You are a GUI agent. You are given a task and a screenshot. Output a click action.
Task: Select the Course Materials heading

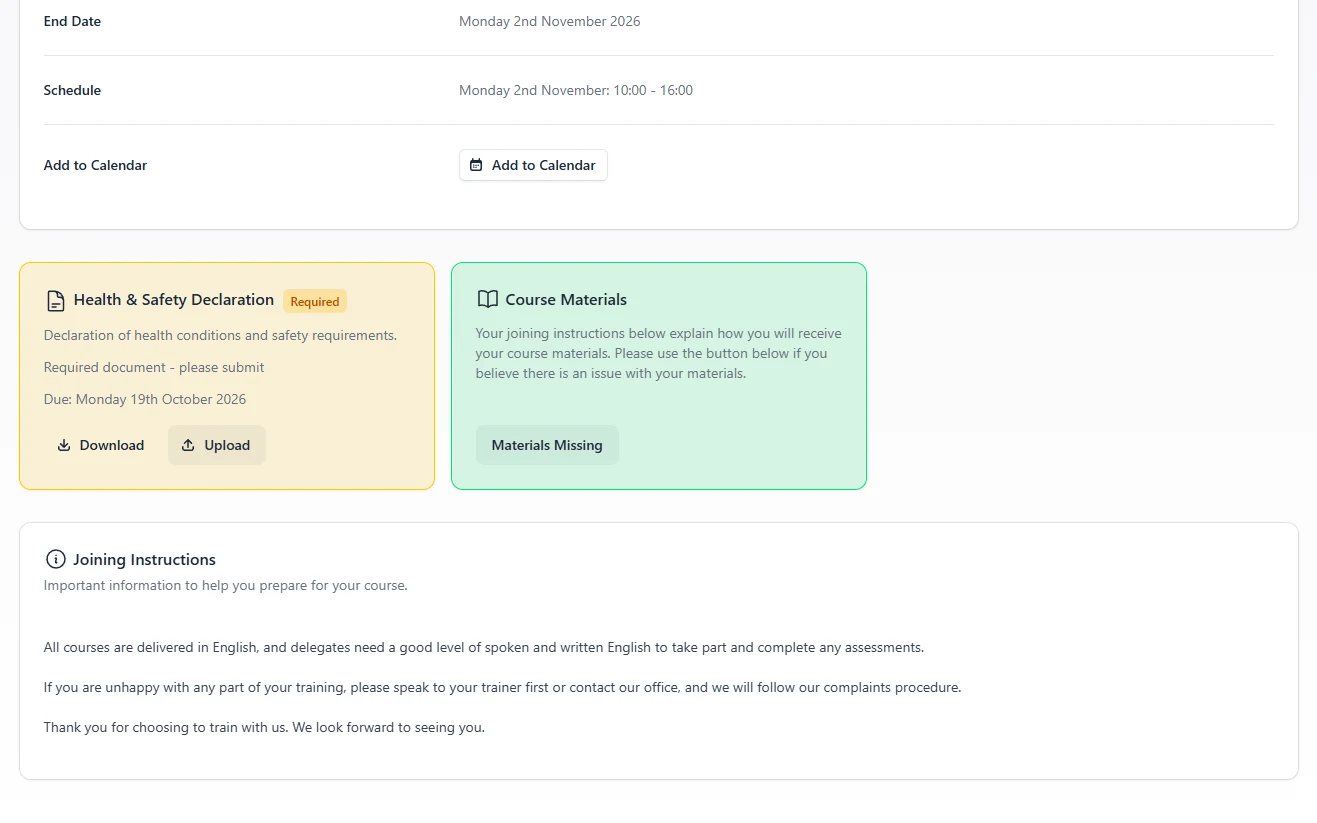coord(566,299)
